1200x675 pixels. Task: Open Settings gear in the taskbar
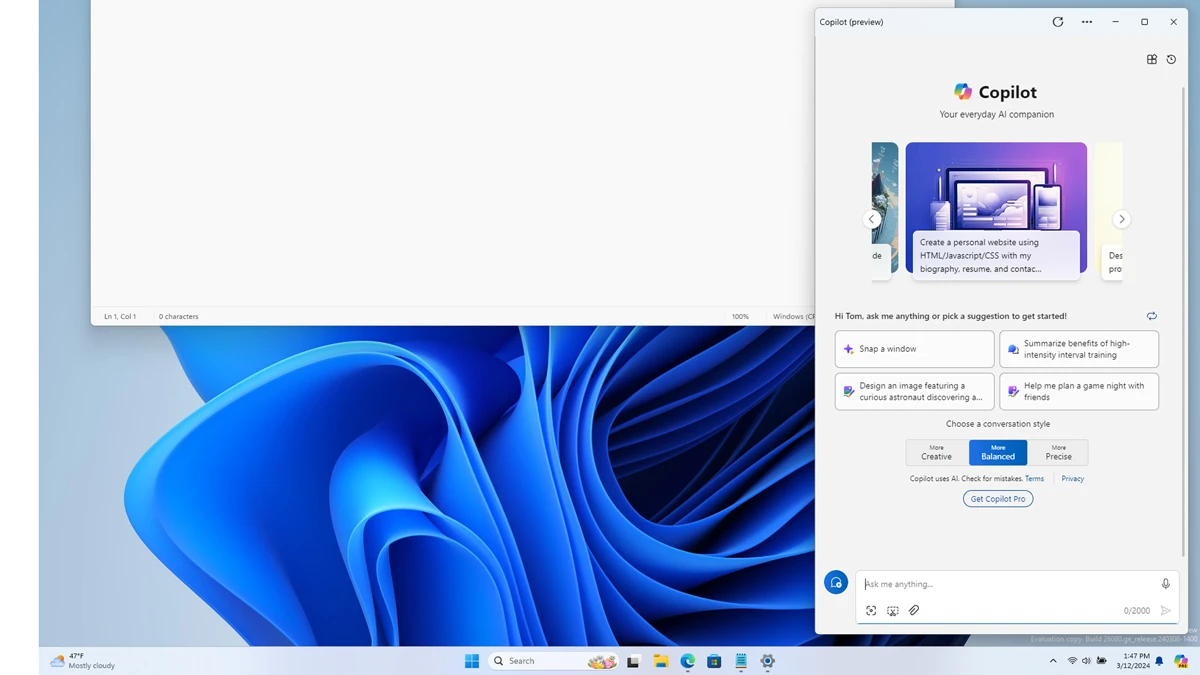click(x=768, y=661)
